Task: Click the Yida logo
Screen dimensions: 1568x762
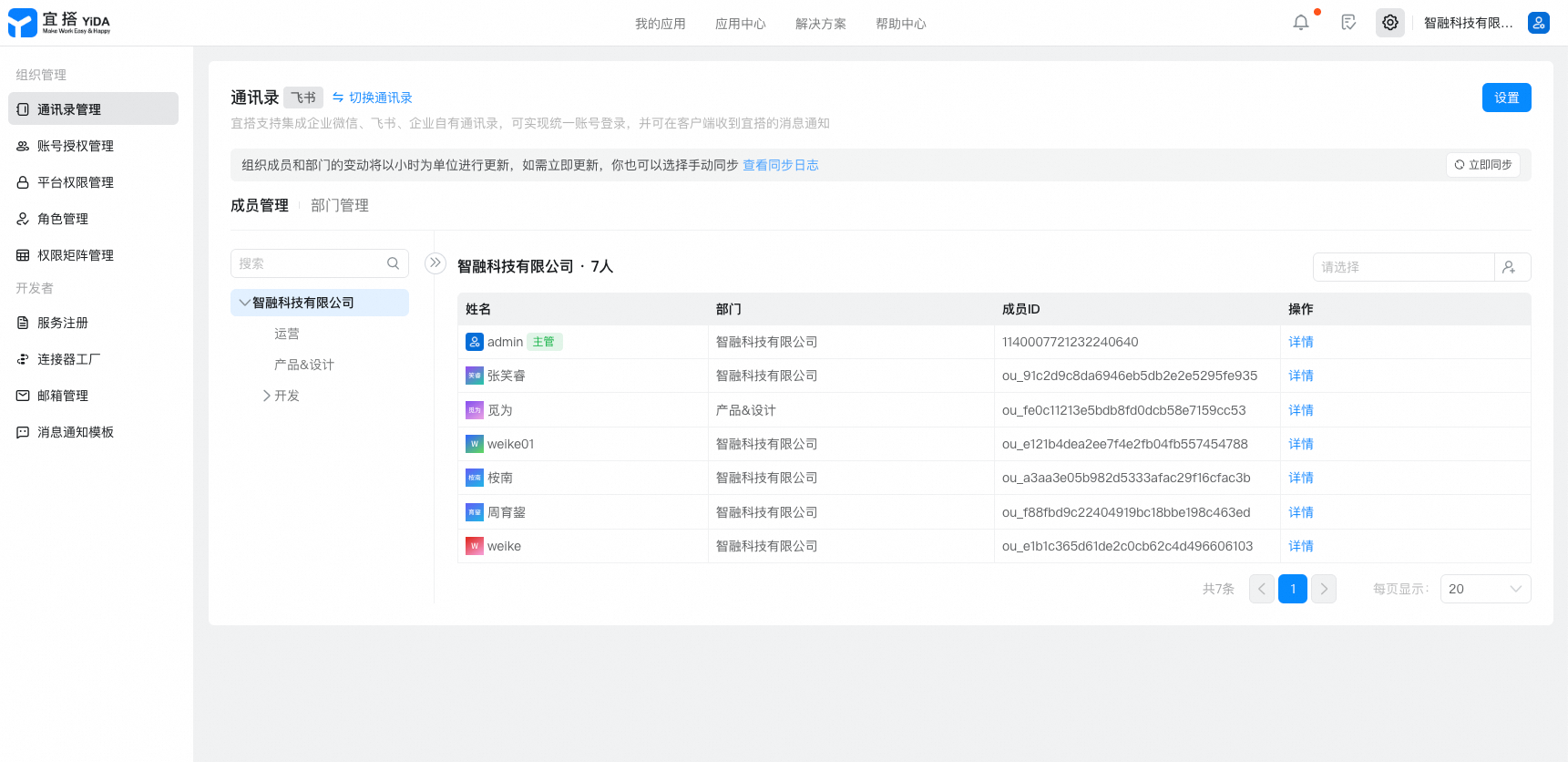Action: [59, 23]
